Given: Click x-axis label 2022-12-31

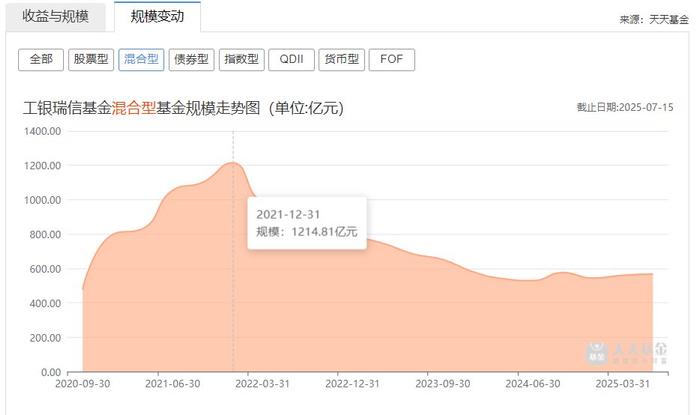Looking at the screenshot, I should coord(353,384).
